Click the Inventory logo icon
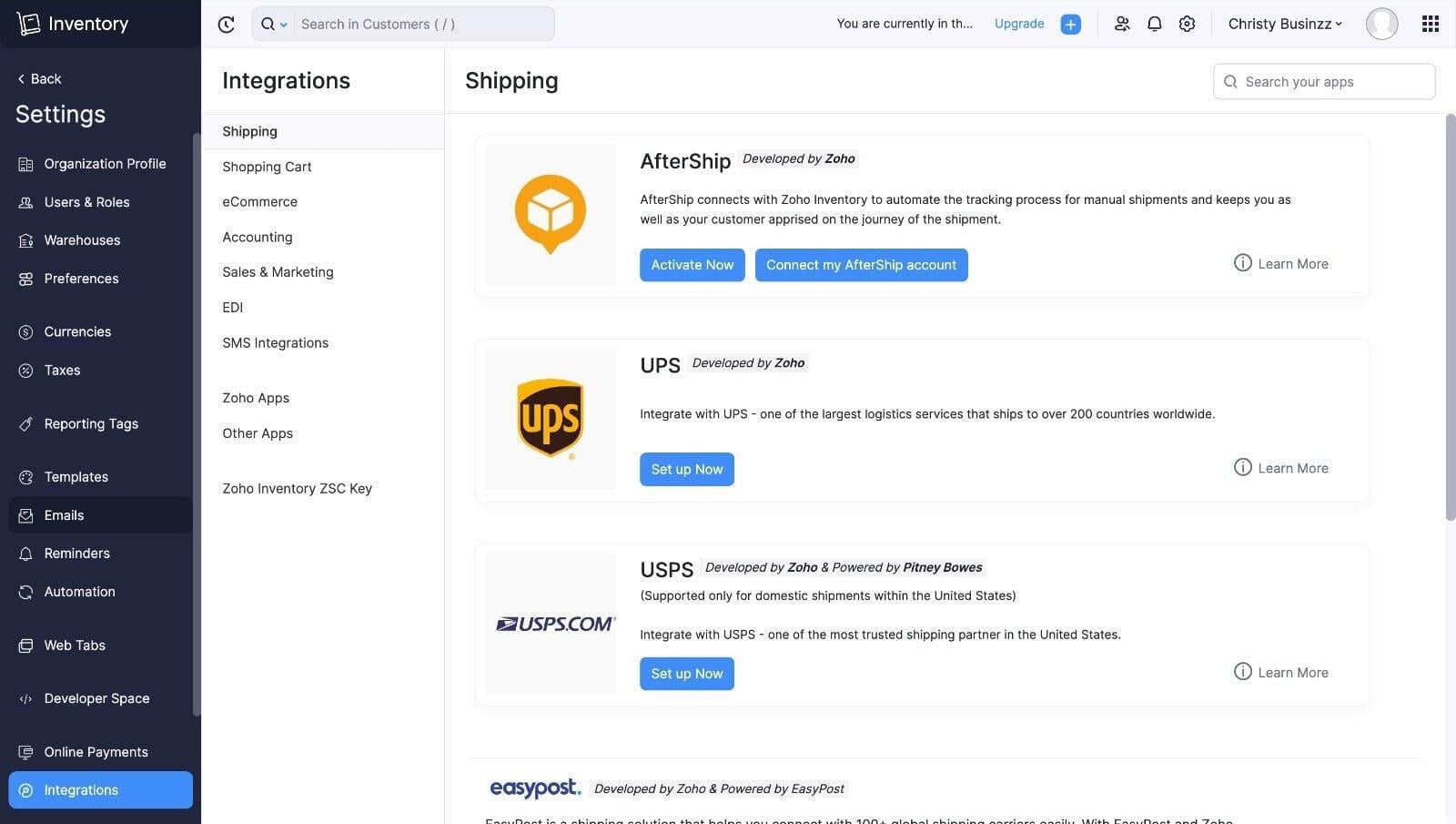This screenshot has width=1456, height=824. [x=27, y=23]
